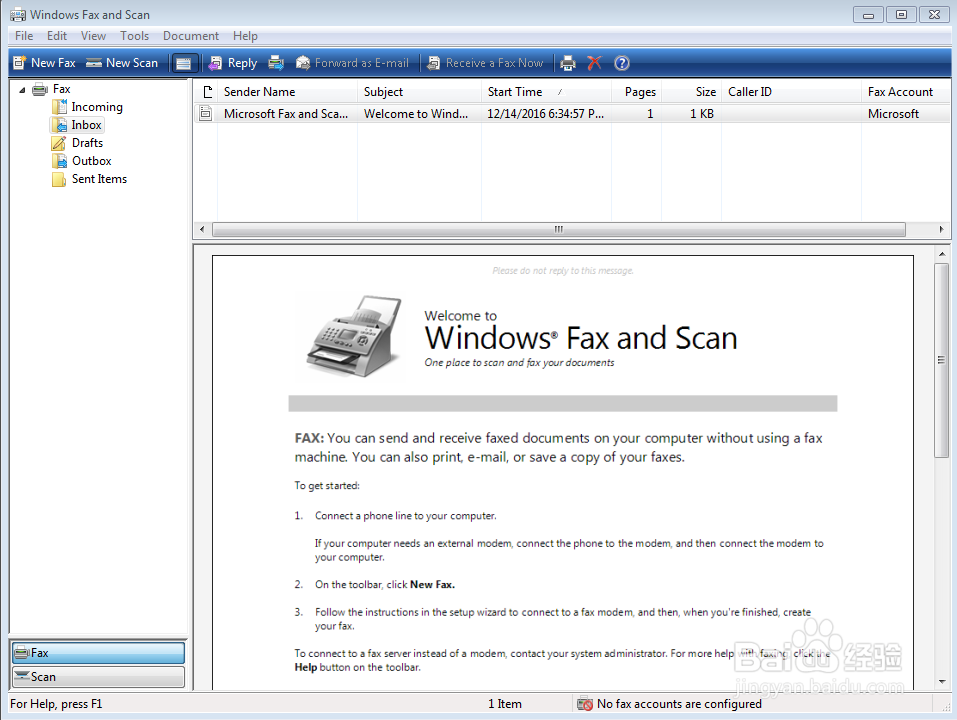Open the Edit menu
This screenshot has width=957, height=720.
(x=57, y=36)
